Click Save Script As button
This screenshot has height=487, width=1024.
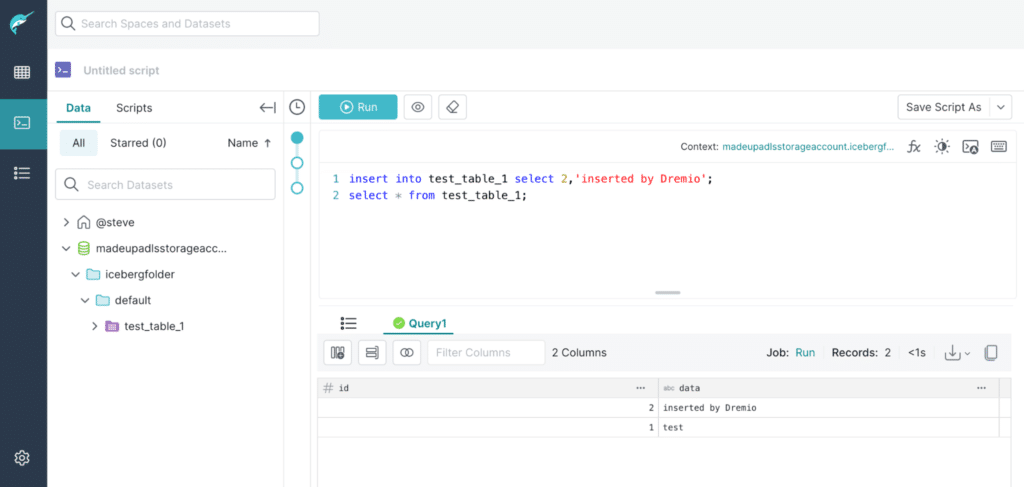pyautogui.click(x=944, y=107)
